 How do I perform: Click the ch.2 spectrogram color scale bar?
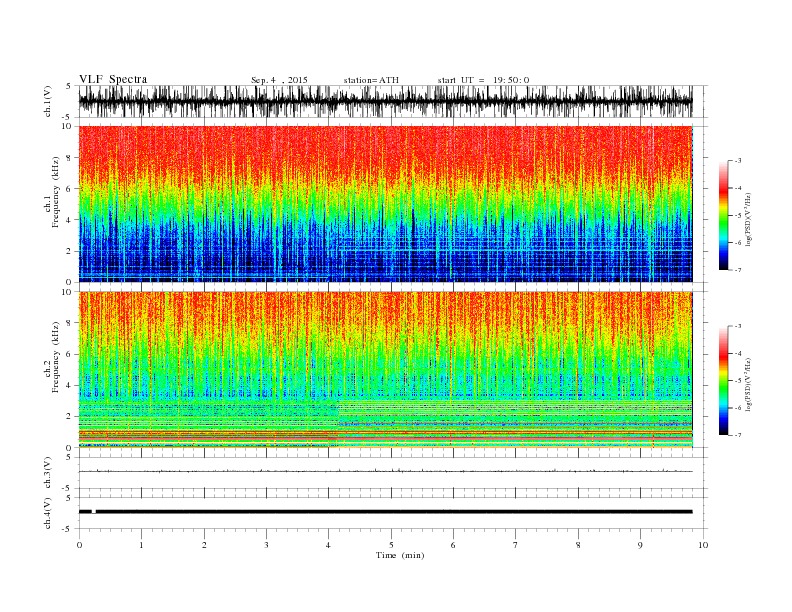tap(724, 381)
